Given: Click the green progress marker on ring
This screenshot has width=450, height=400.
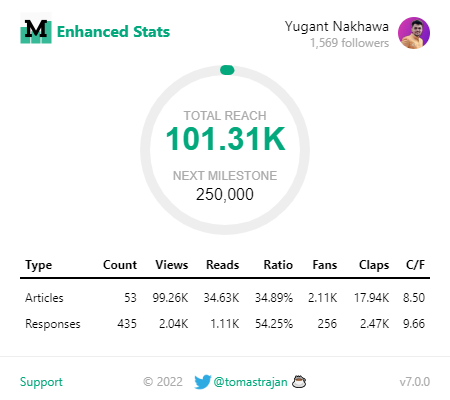Looking at the screenshot, I should tap(227, 70).
